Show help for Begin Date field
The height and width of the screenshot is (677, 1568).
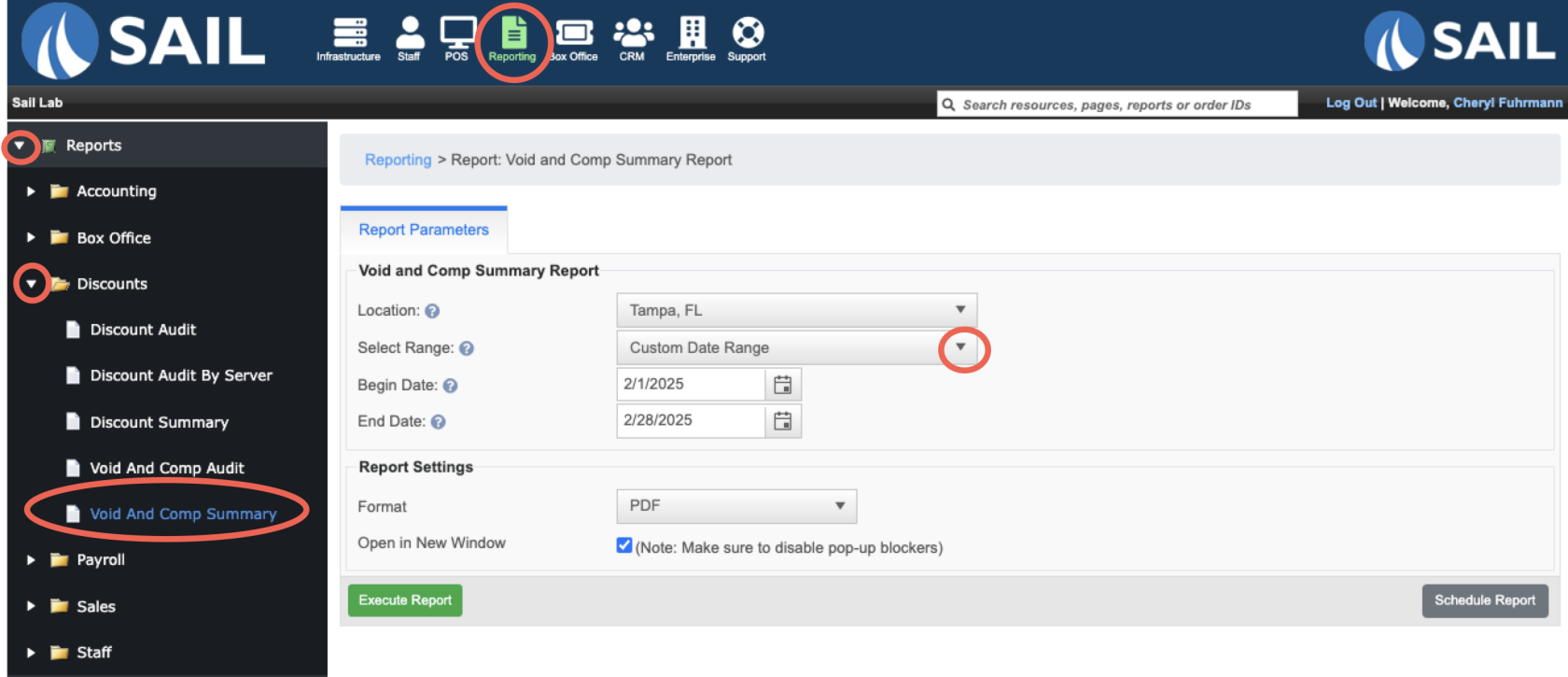pos(450,386)
